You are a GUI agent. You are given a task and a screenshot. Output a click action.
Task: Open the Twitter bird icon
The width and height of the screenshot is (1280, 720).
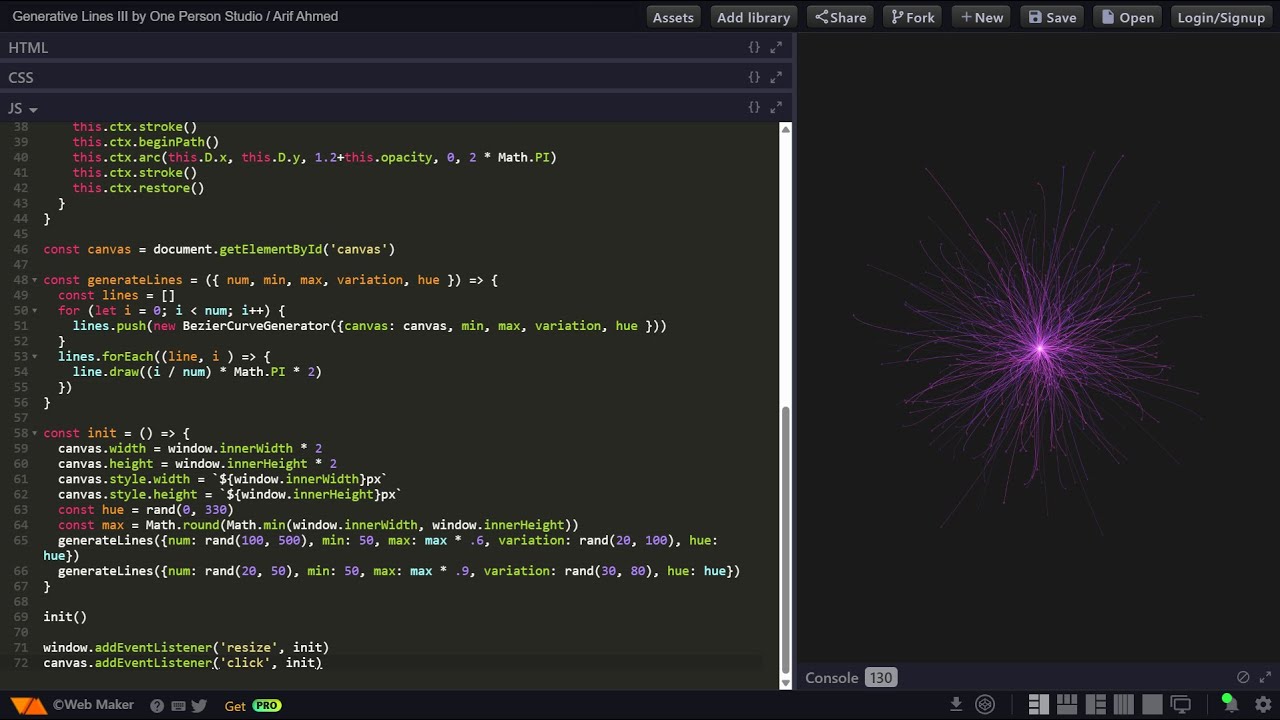tap(199, 706)
